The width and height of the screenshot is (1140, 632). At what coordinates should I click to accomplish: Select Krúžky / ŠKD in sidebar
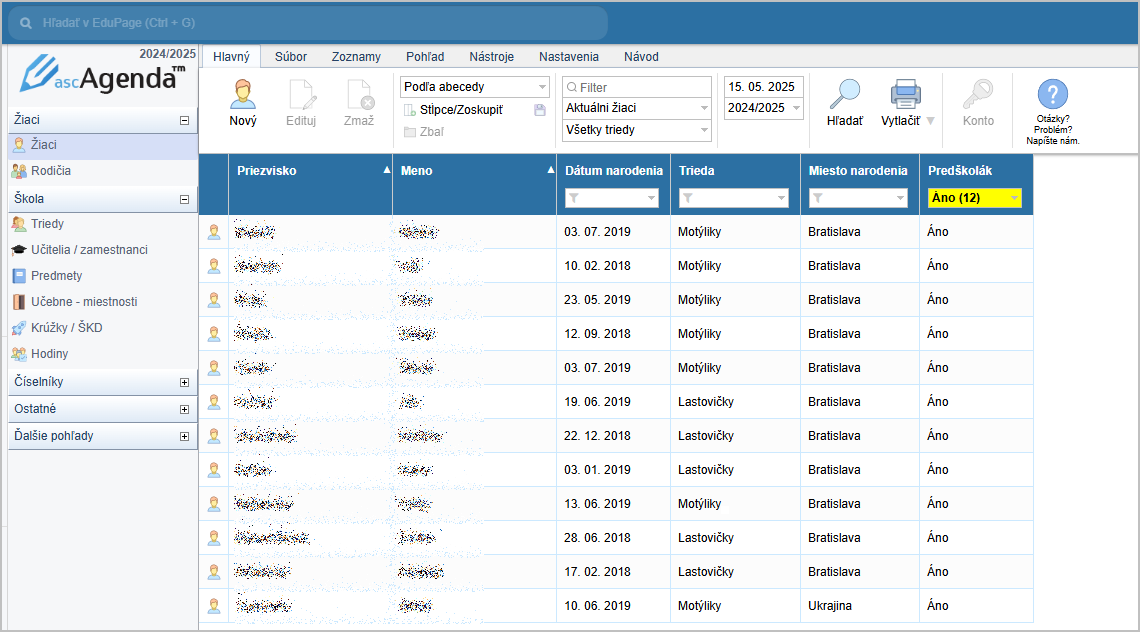pyautogui.click(x=66, y=328)
